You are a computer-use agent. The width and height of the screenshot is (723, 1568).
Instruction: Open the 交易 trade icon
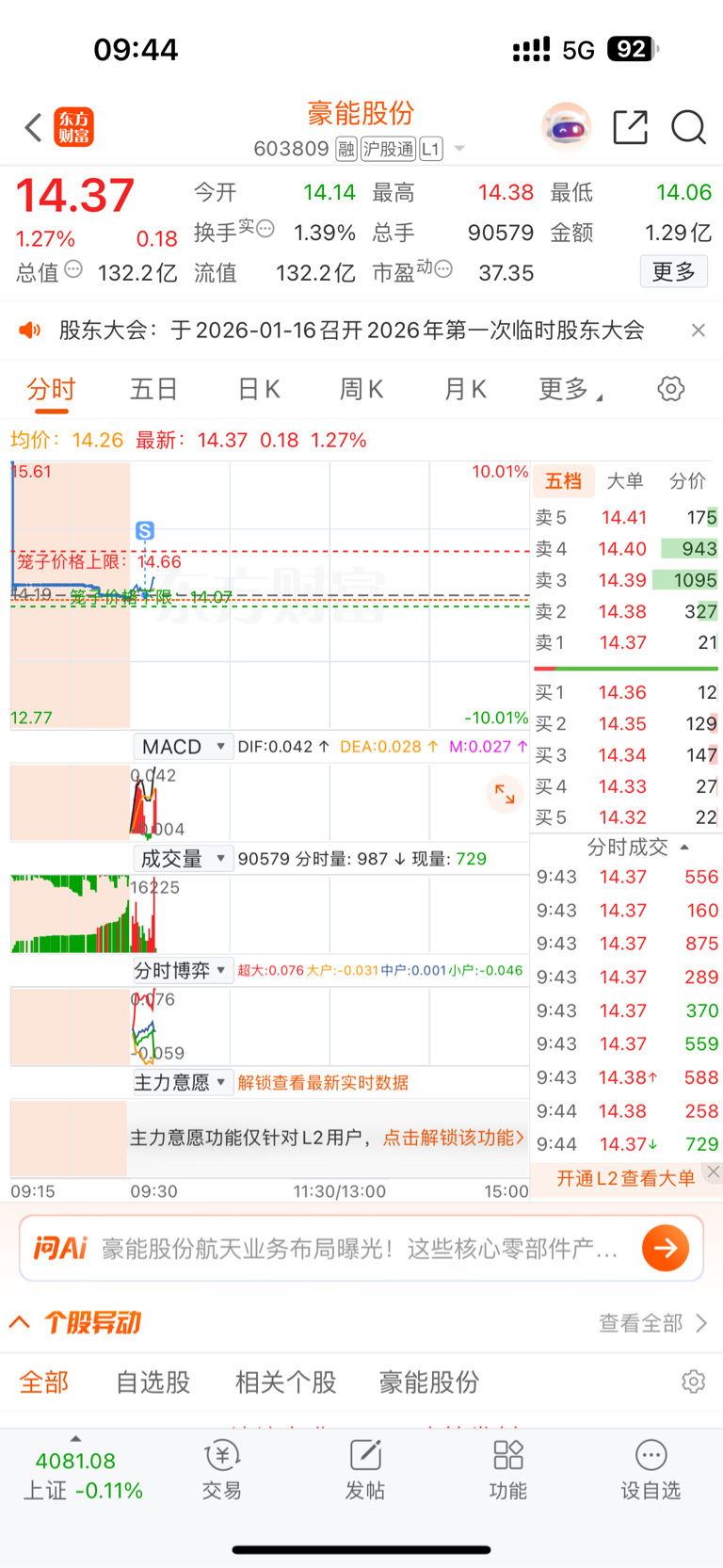tap(222, 1470)
